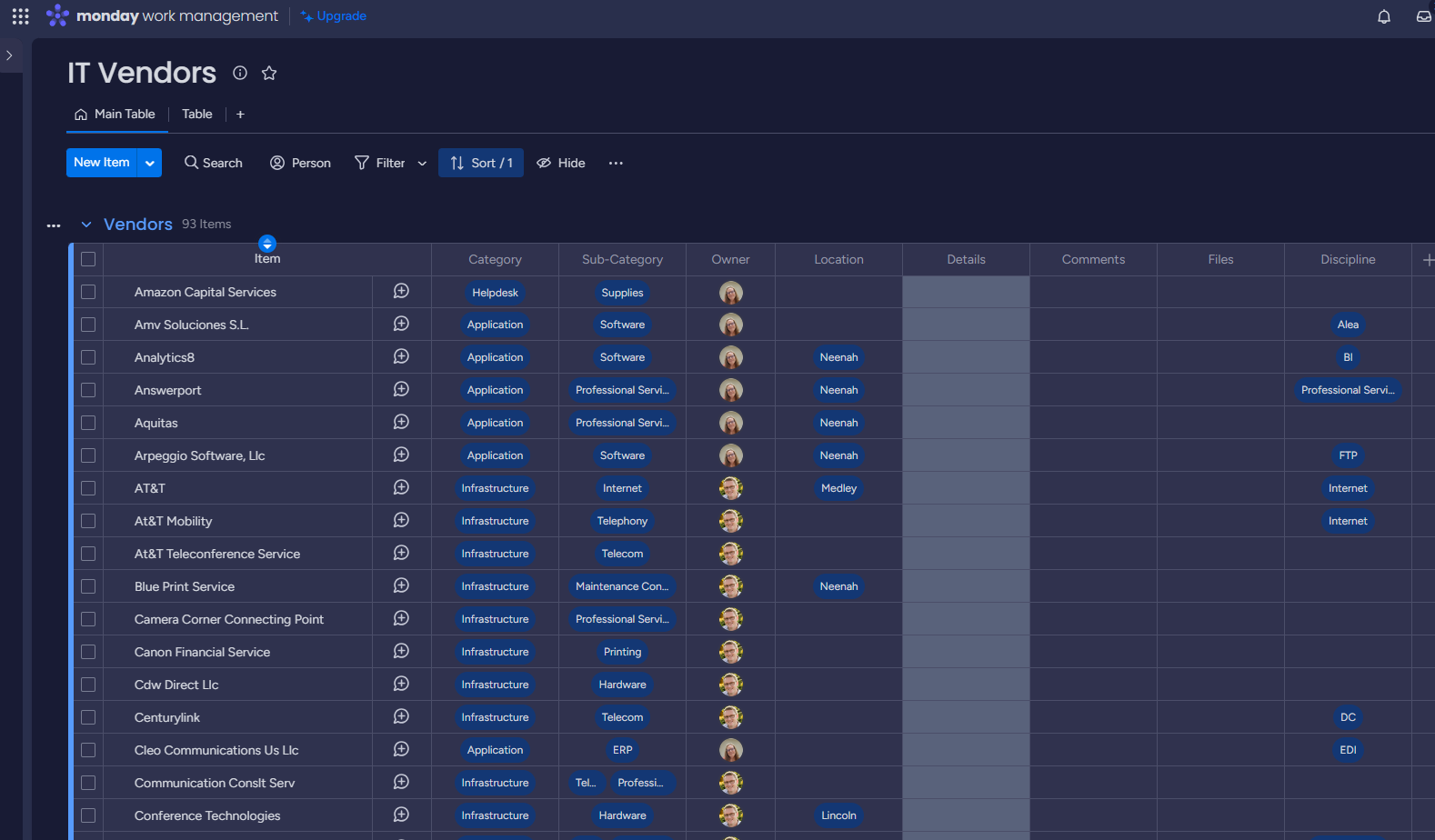This screenshot has width=1435, height=840.
Task: Select the Aquitas row checkbox
Action: (x=88, y=423)
